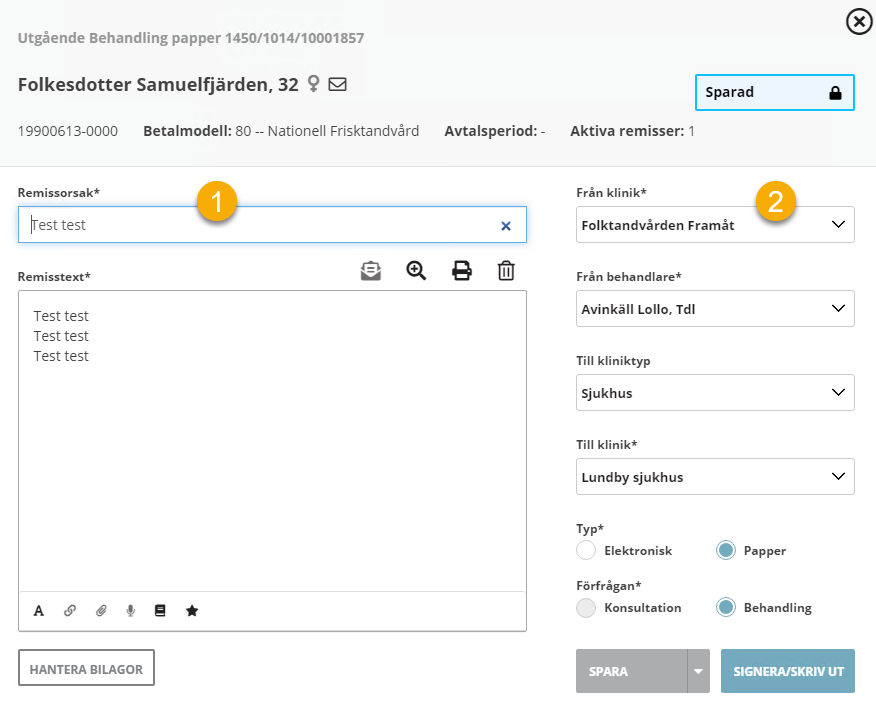Select the Elektronisk referral type
This screenshot has height=708, width=876.
point(586,551)
